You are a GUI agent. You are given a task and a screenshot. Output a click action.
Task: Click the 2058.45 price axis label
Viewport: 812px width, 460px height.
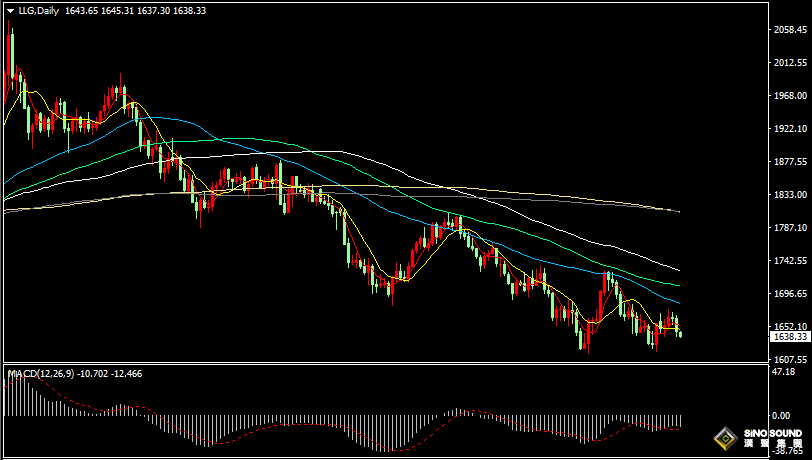tap(789, 30)
